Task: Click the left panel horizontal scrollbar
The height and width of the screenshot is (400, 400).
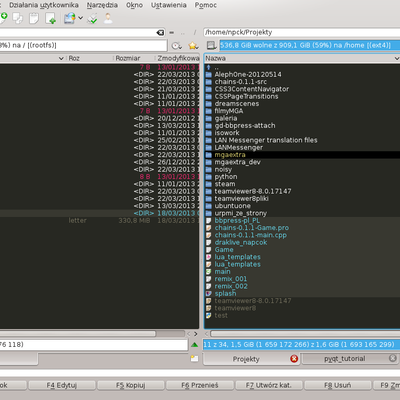Action: point(78,333)
